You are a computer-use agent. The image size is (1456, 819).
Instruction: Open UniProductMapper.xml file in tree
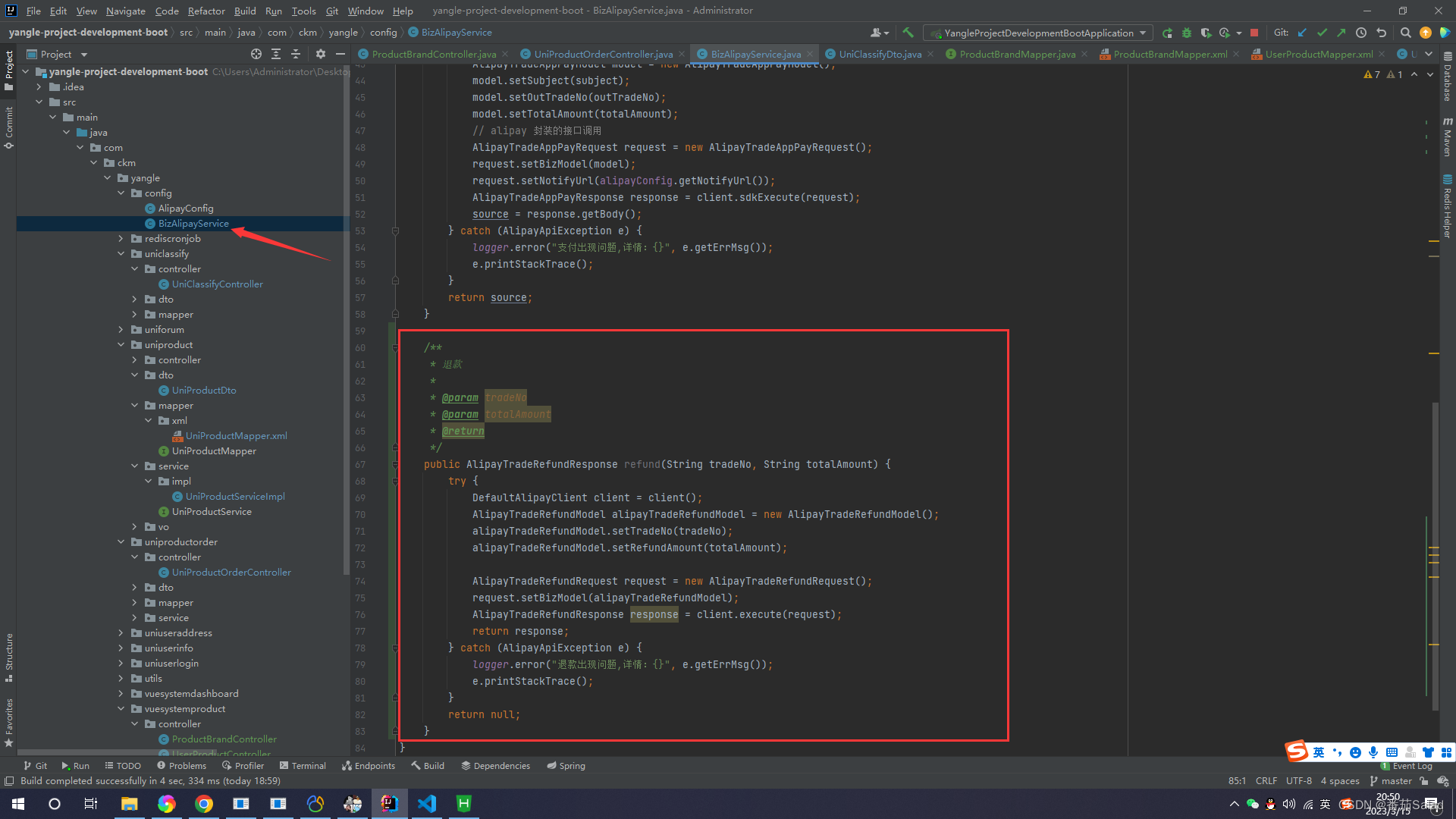tap(236, 435)
